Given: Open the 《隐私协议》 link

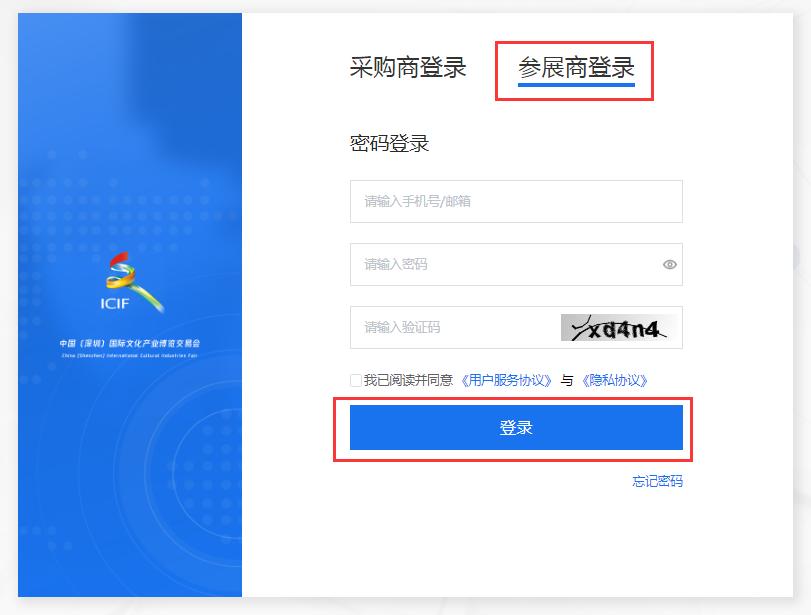Looking at the screenshot, I should point(614,381).
